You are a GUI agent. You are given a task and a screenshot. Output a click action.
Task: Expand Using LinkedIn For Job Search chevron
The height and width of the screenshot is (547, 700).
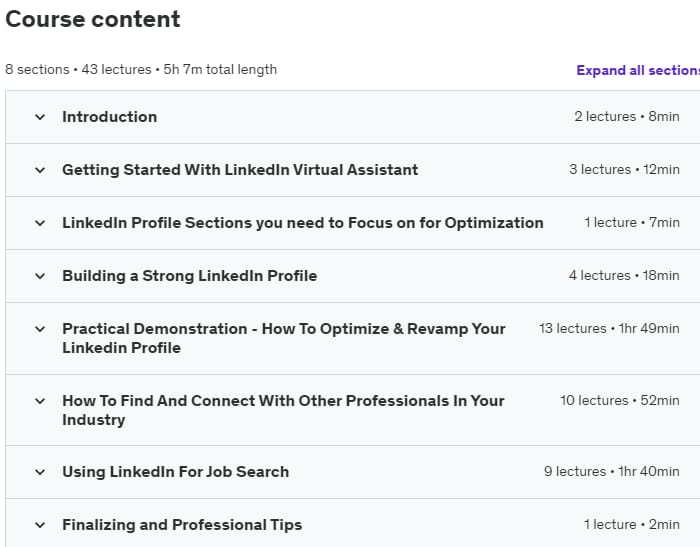40,472
